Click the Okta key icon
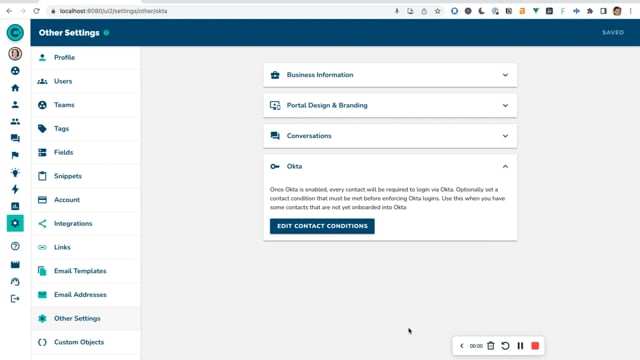This screenshot has width=640, height=360. tap(275, 166)
